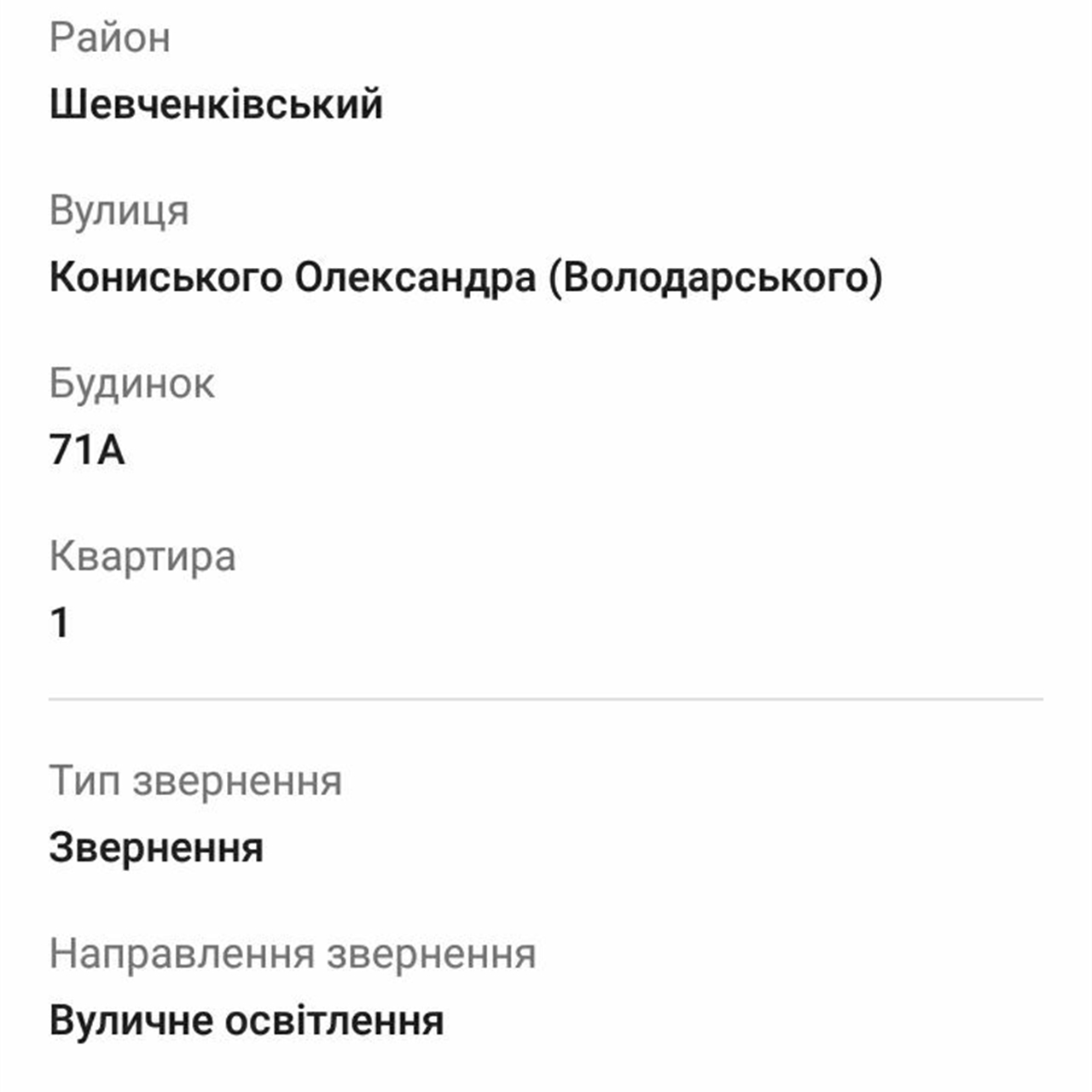The height and width of the screenshot is (1092, 1092).
Task: Click the 71А building number
Action: pyautogui.click(x=87, y=450)
